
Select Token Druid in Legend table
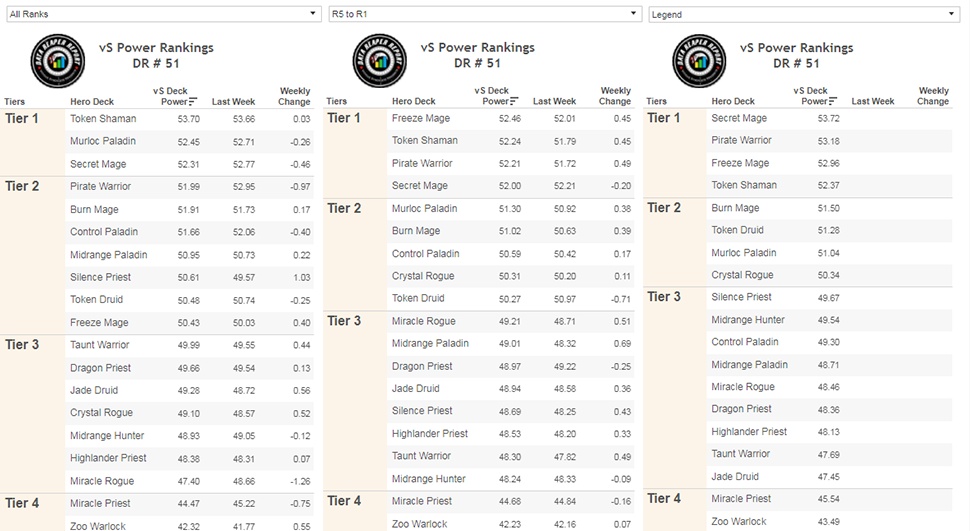(x=737, y=230)
